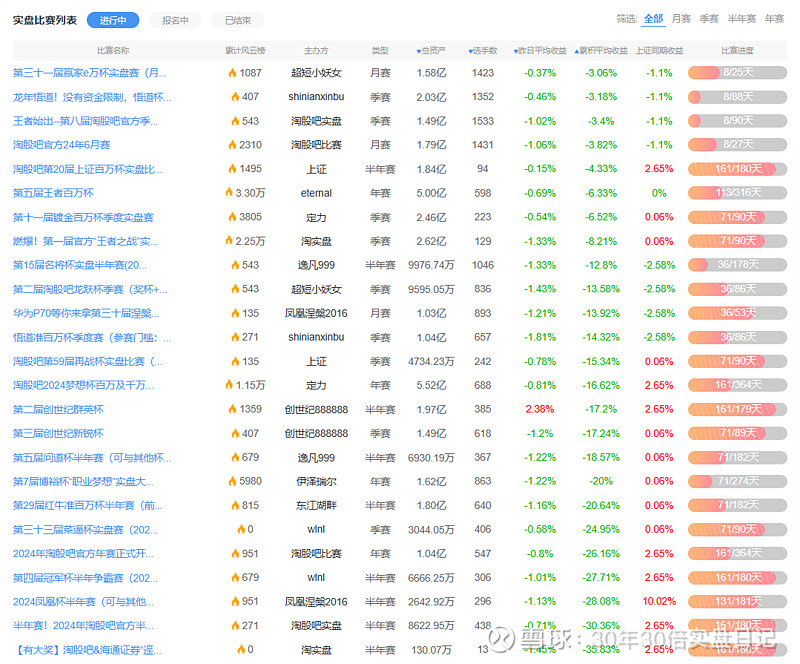
Task: Click the flame icon next to 1359
Action: coord(232,409)
